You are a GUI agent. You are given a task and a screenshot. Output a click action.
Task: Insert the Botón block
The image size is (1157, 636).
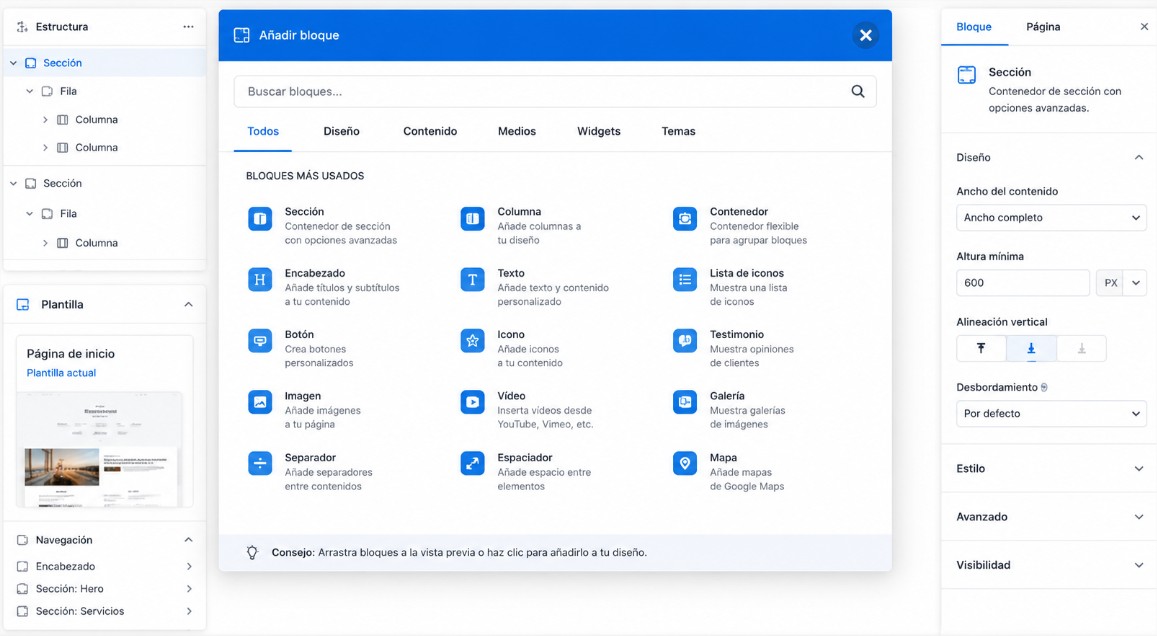(x=301, y=348)
